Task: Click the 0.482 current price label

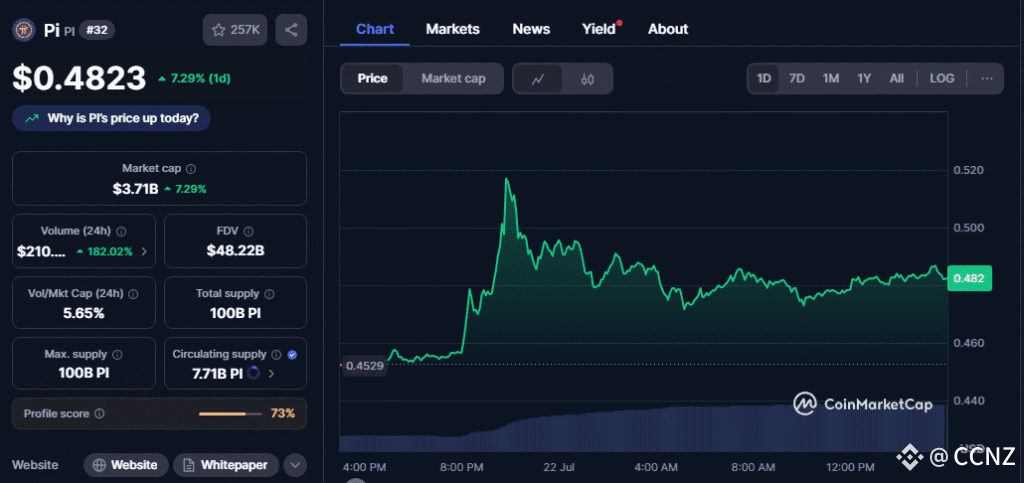Action: tap(970, 278)
